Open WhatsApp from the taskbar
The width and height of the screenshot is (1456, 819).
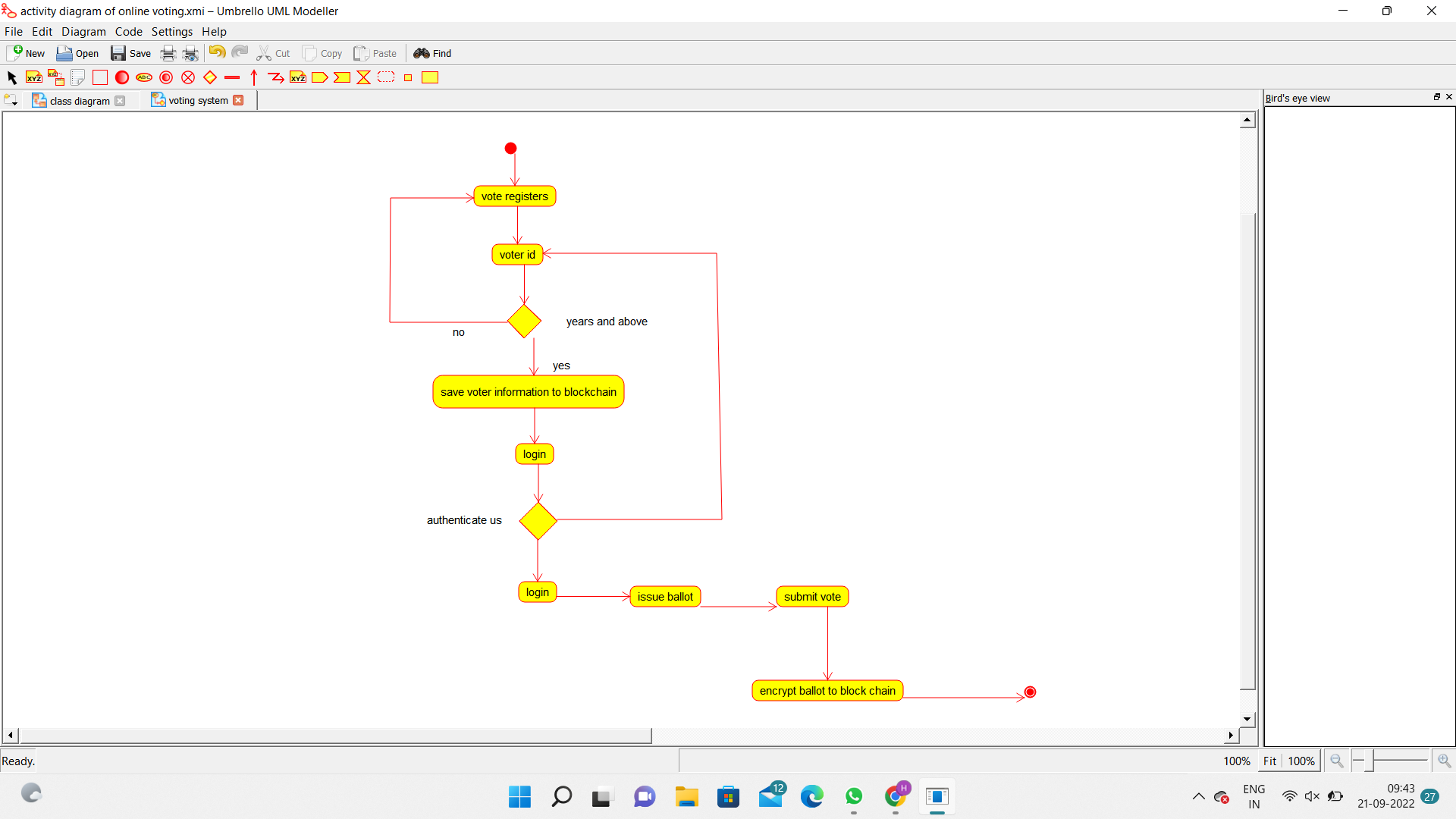coord(854,796)
